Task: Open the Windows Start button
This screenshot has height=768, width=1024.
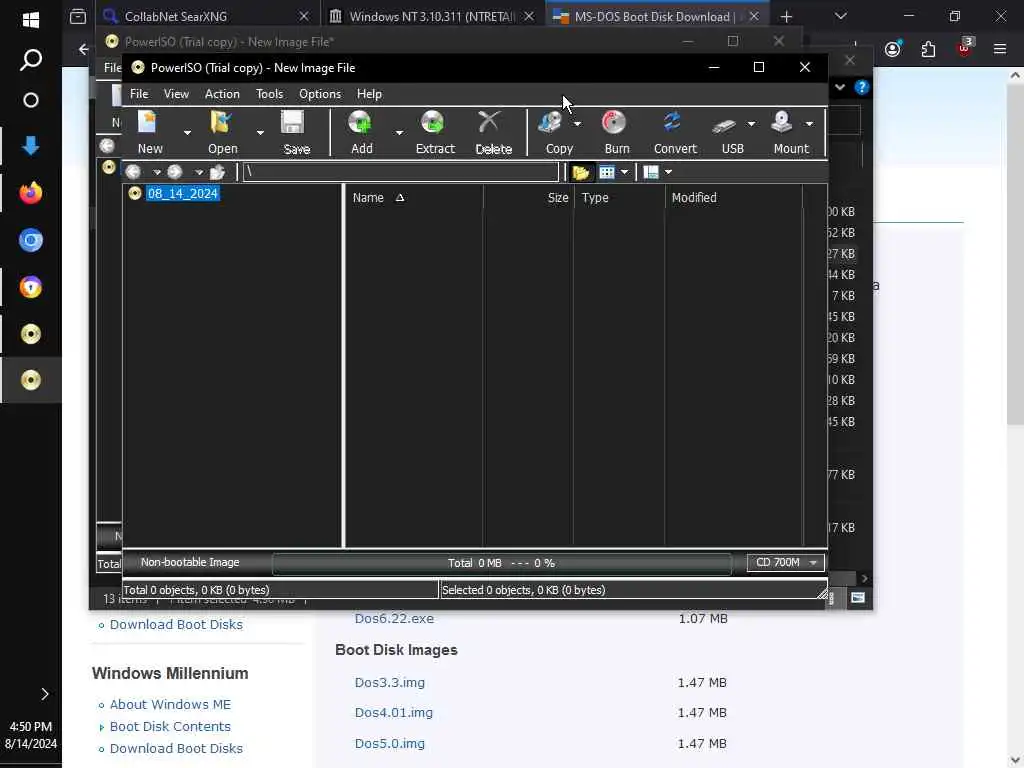Action: [x=31, y=20]
